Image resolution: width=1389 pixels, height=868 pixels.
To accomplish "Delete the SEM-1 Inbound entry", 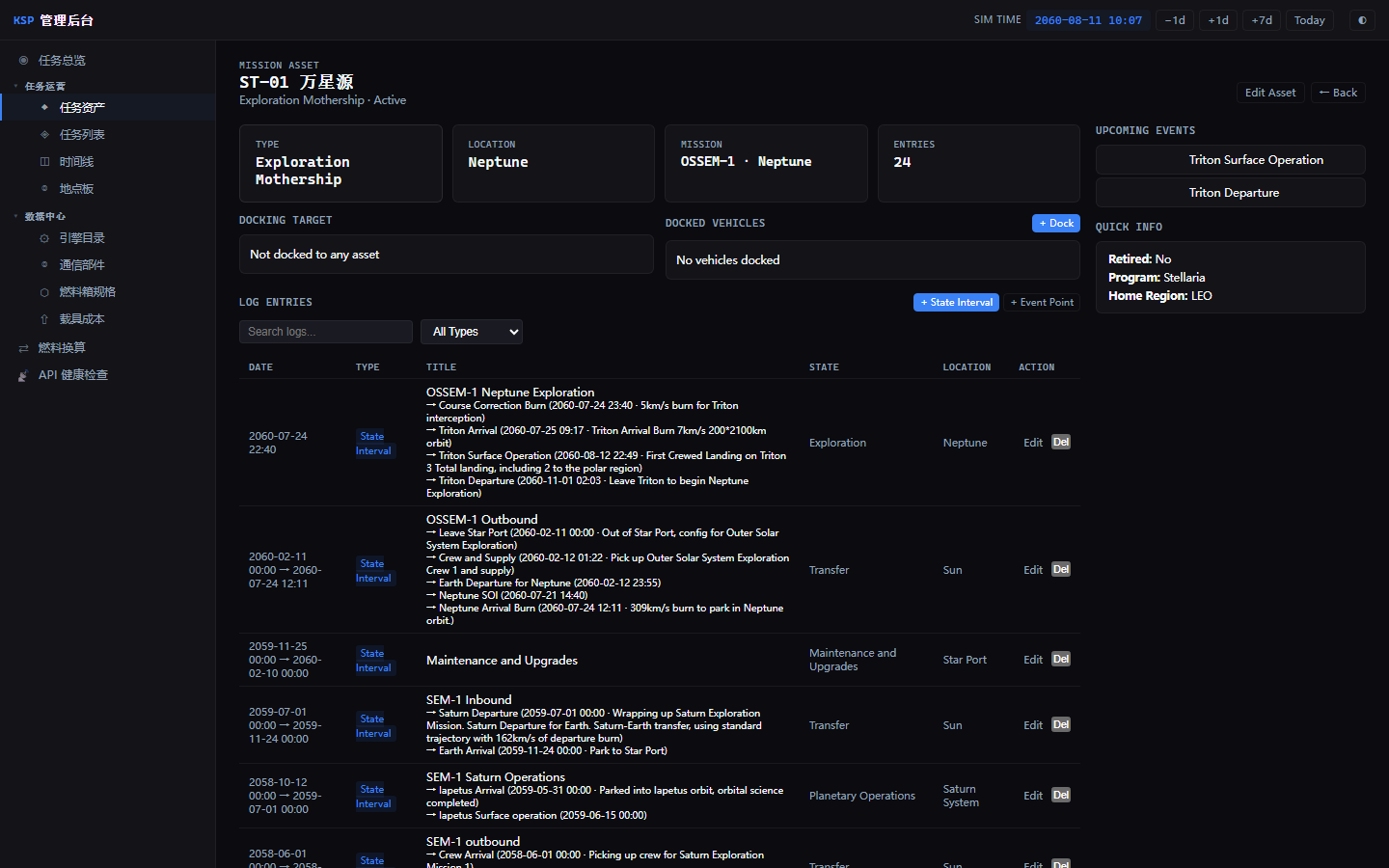I will (x=1061, y=725).
